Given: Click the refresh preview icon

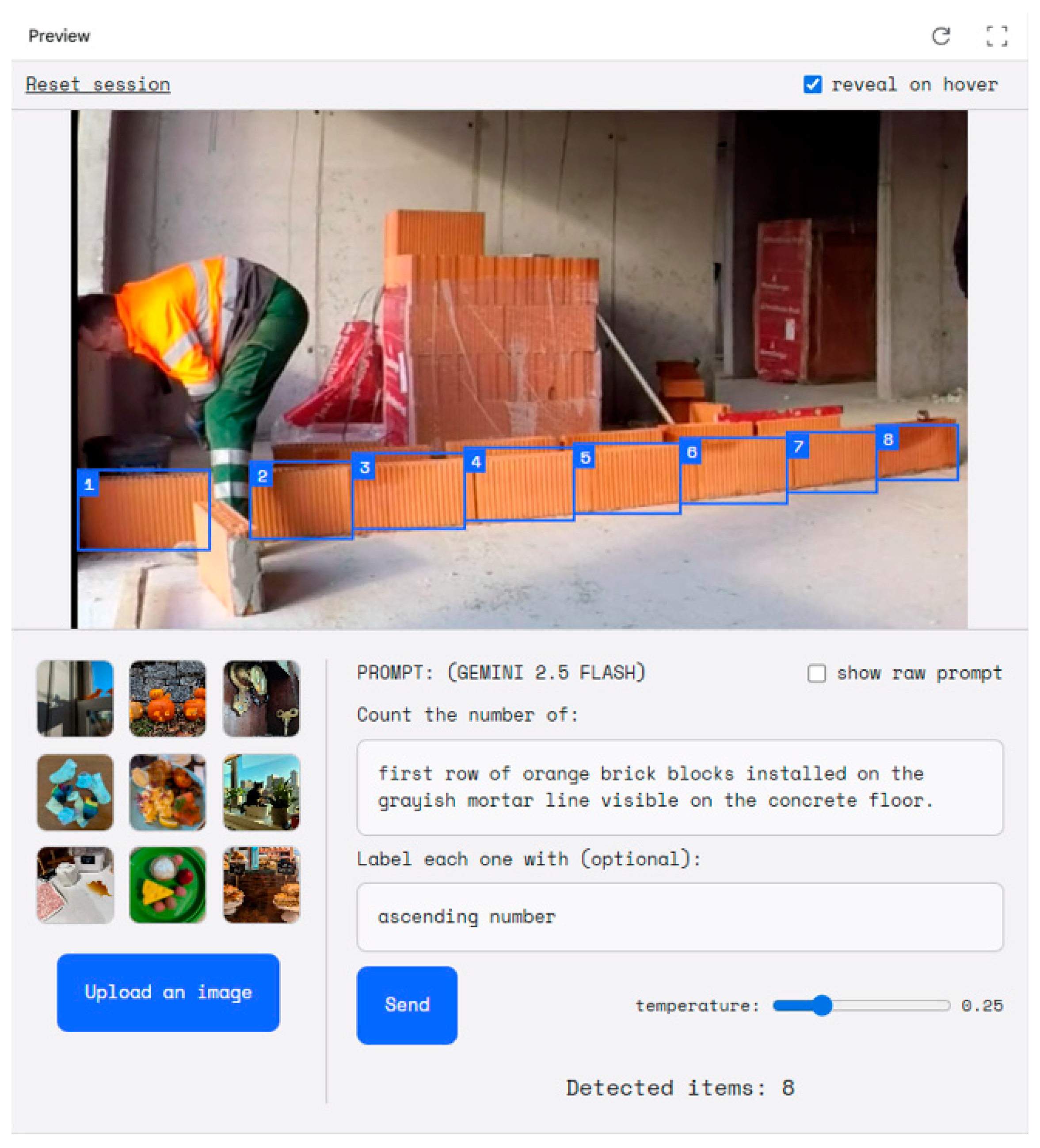Looking at the screenshot, I should point(940,36).
